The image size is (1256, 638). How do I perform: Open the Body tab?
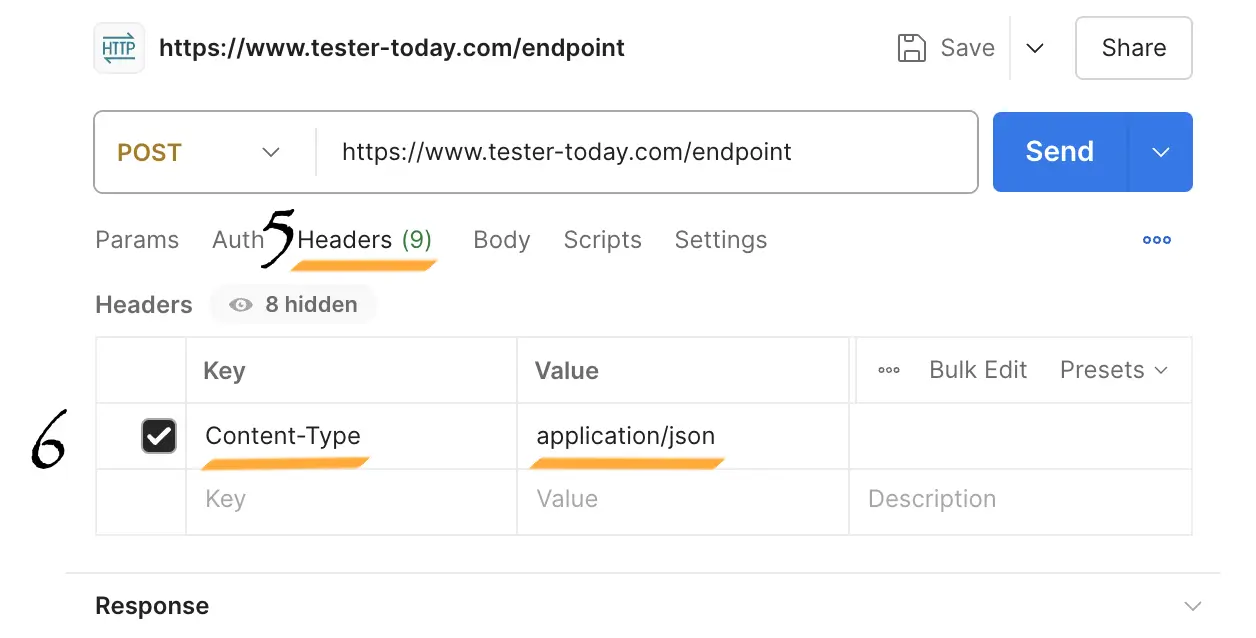(501, 240)
